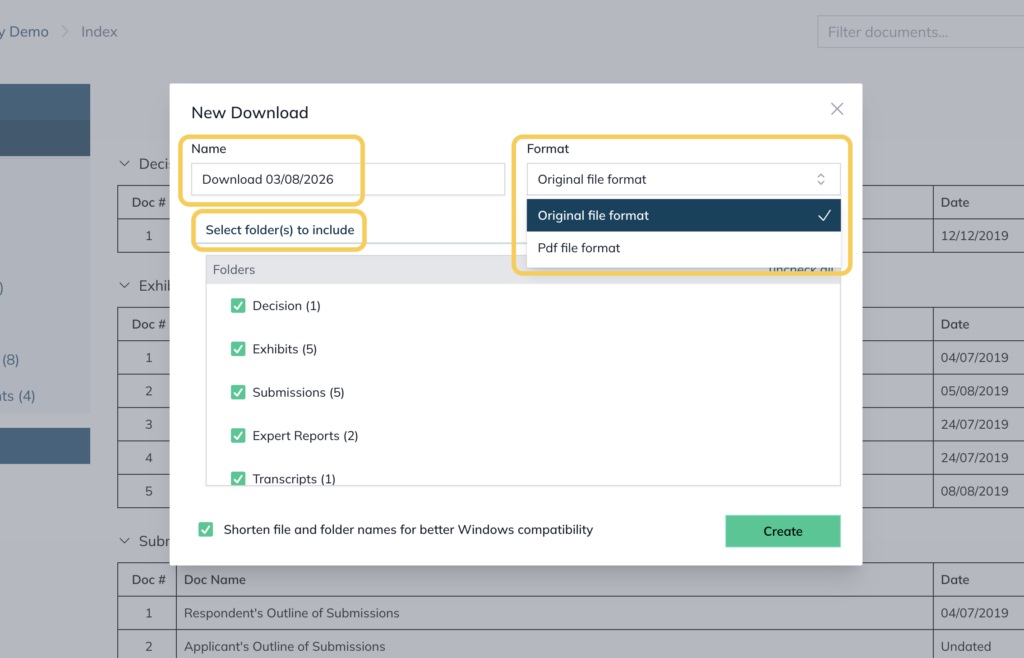
Task: Uncheck the Submissions (5) folder
Action: (238, 392)
